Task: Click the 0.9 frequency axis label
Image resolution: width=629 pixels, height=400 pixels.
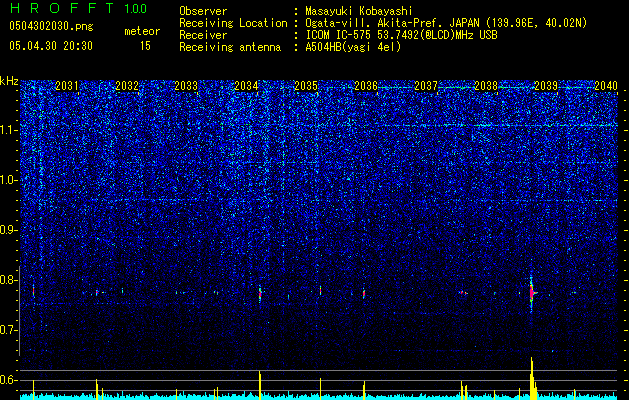Action: pos(8,230)
